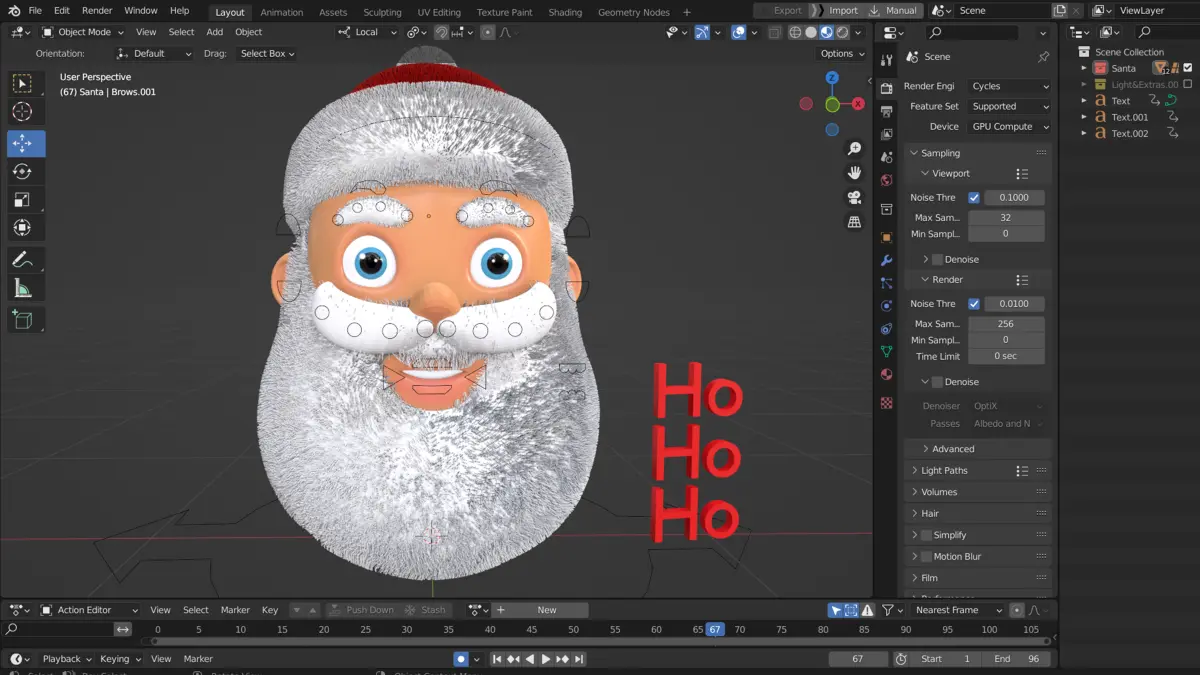Toggle Light&Extras collection checkbox
The width and height of the screenshot is (1200, 675).
1188,85
